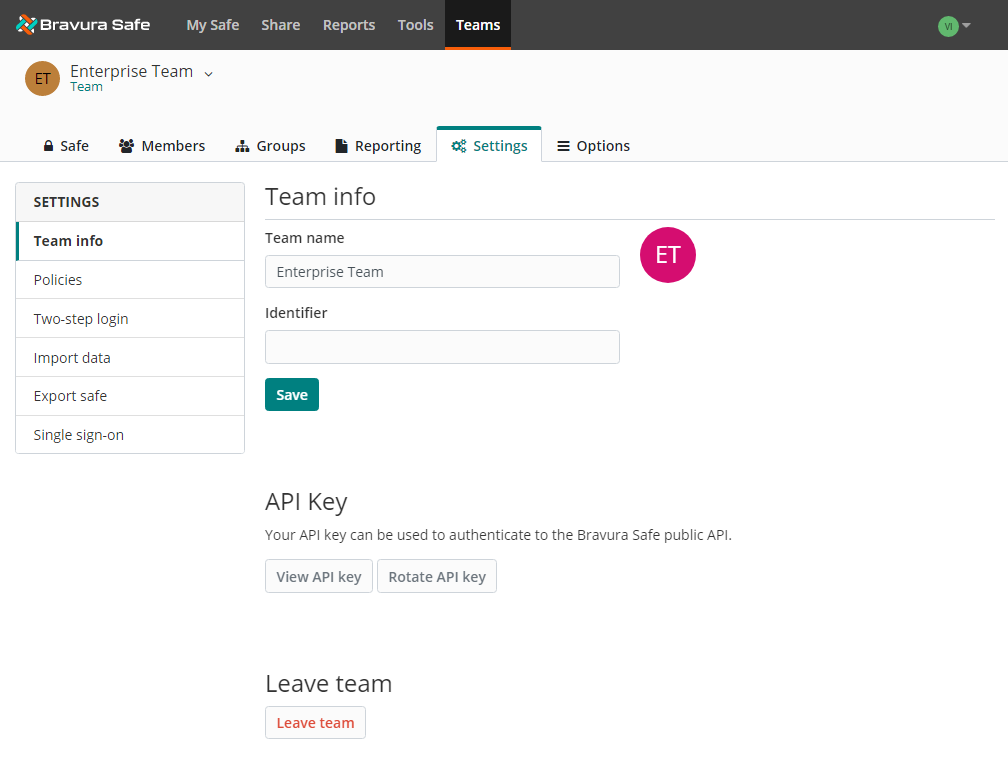Click the Options hamburger icon

563,145
